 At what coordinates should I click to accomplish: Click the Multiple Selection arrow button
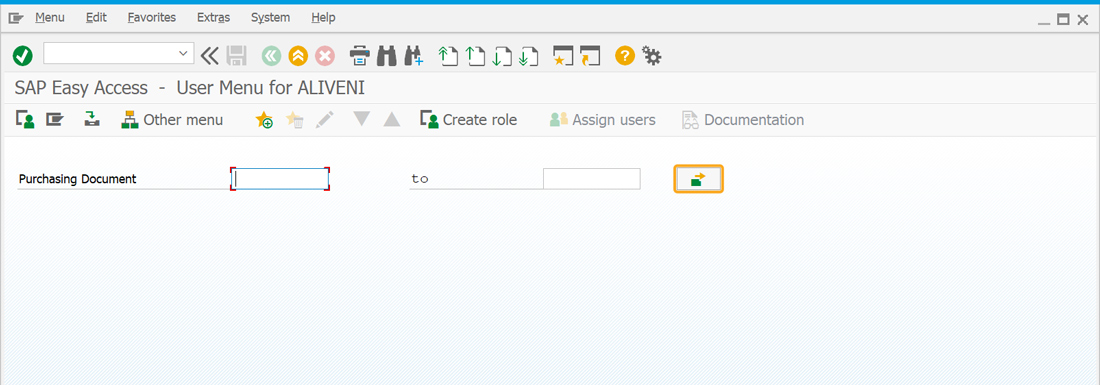(698, 179)
